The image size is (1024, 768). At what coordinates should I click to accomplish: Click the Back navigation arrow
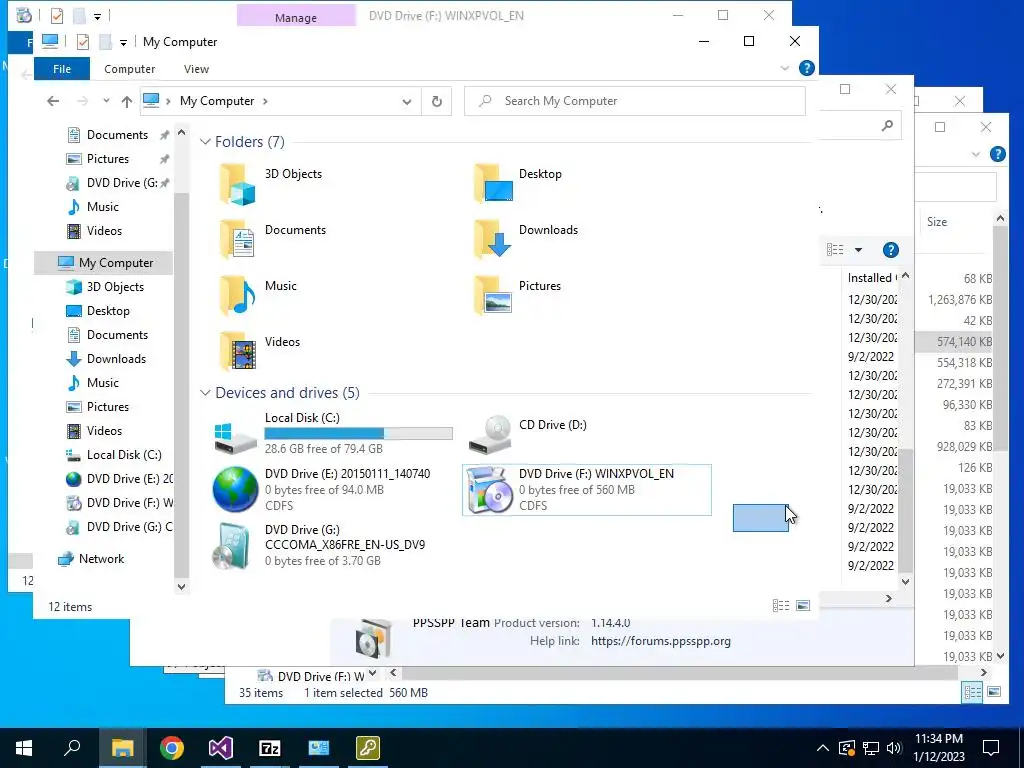coord(53,101)
